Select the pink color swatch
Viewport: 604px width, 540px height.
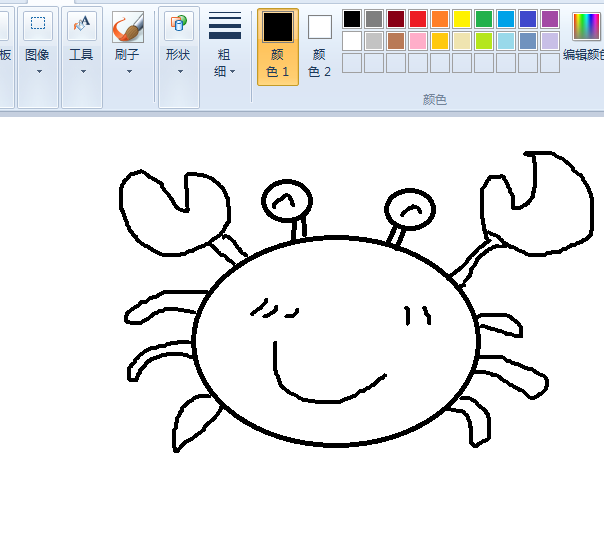point(418,41)
